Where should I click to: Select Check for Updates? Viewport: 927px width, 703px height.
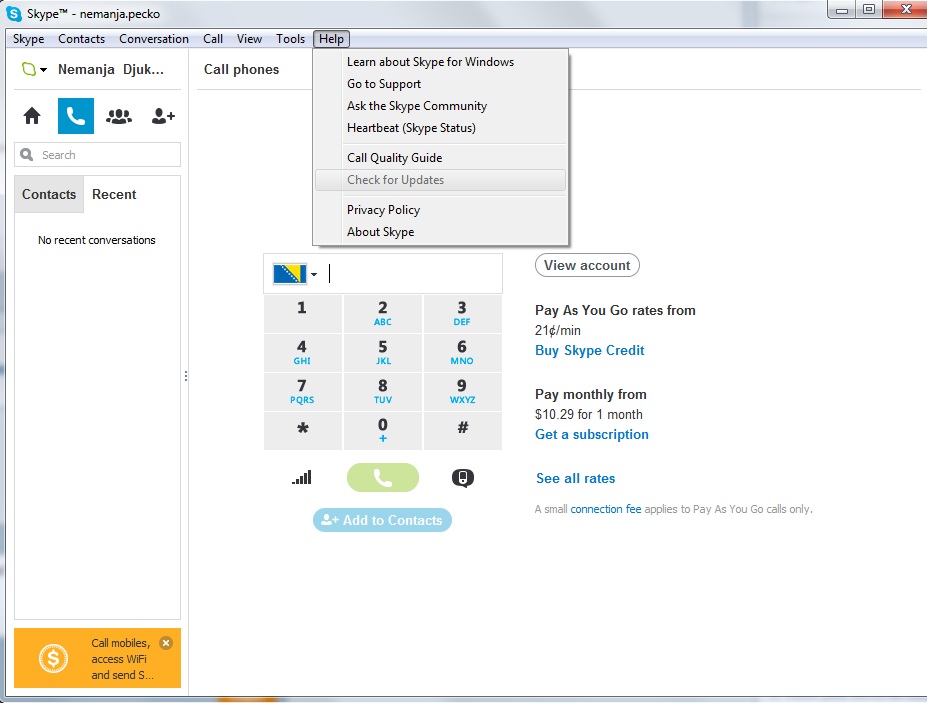point(440,180)
